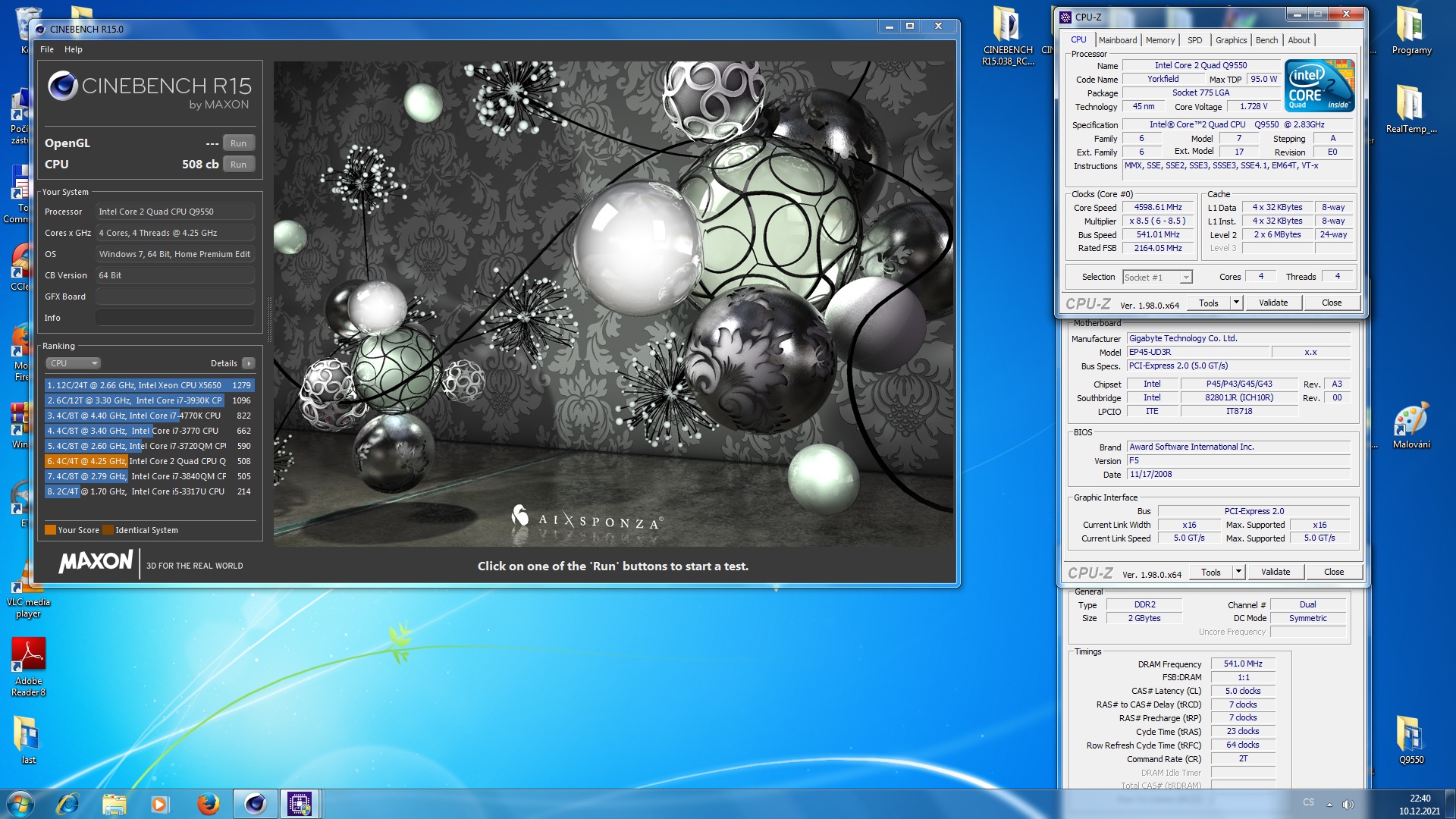1456x819 pixels.
Task: Click the GFX Board field
Action: pos(175,297)
